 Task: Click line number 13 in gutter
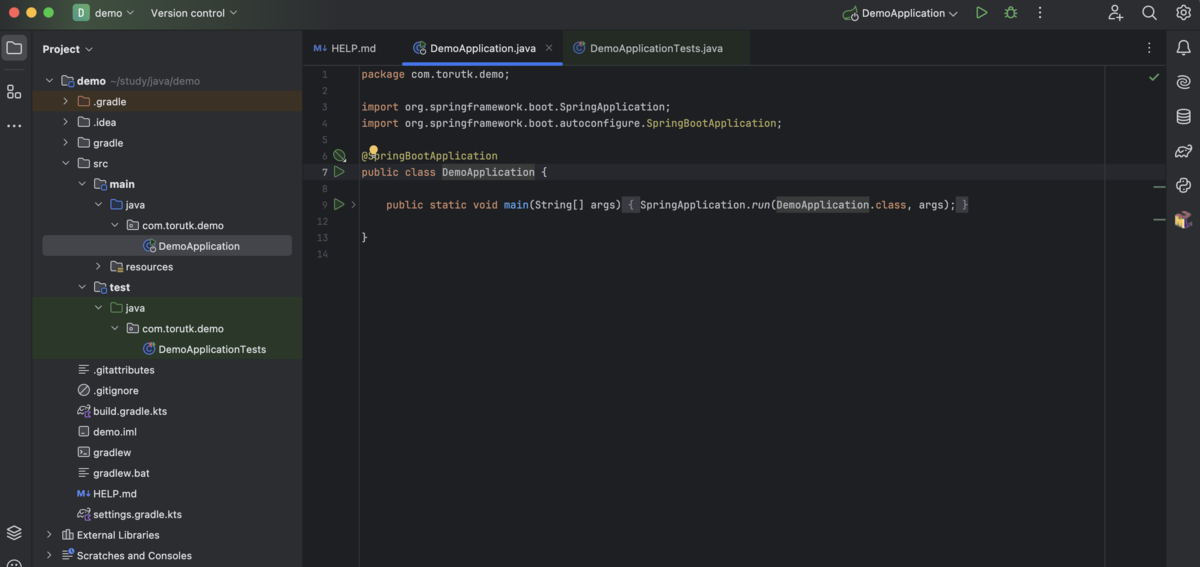[x=324, y=238]
